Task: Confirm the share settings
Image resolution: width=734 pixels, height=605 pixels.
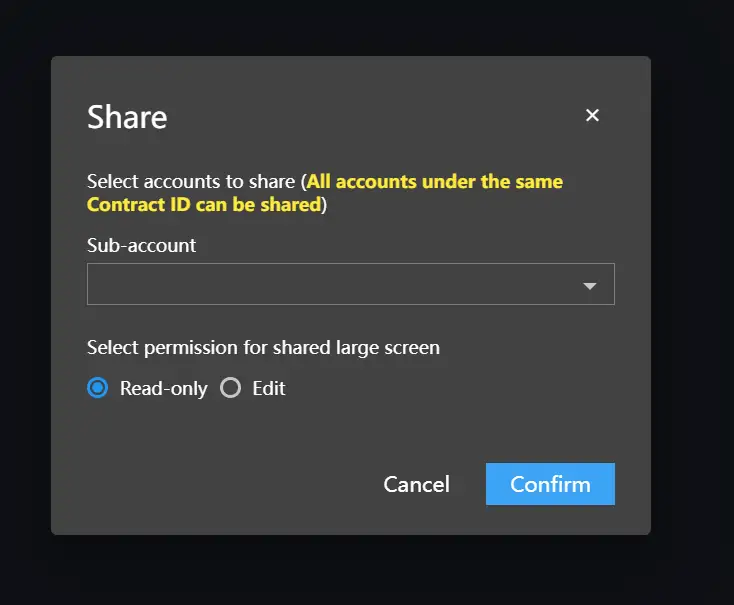Action: [550, 484]
